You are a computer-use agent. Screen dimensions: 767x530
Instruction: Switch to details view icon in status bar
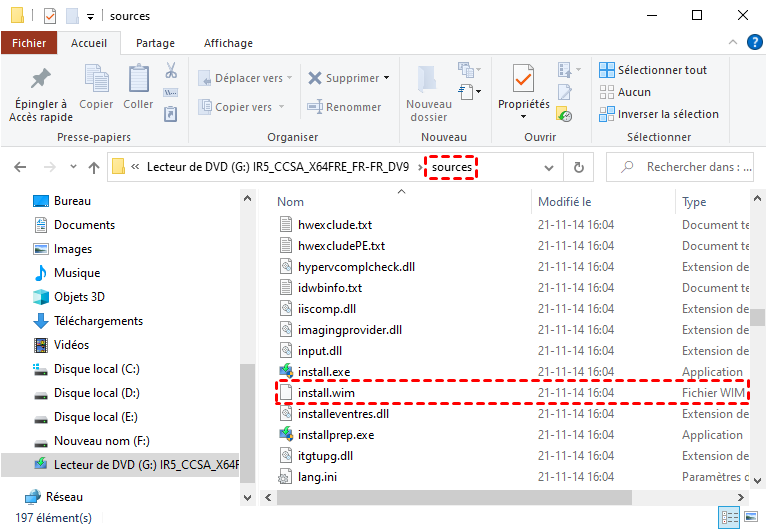(729, 517)
